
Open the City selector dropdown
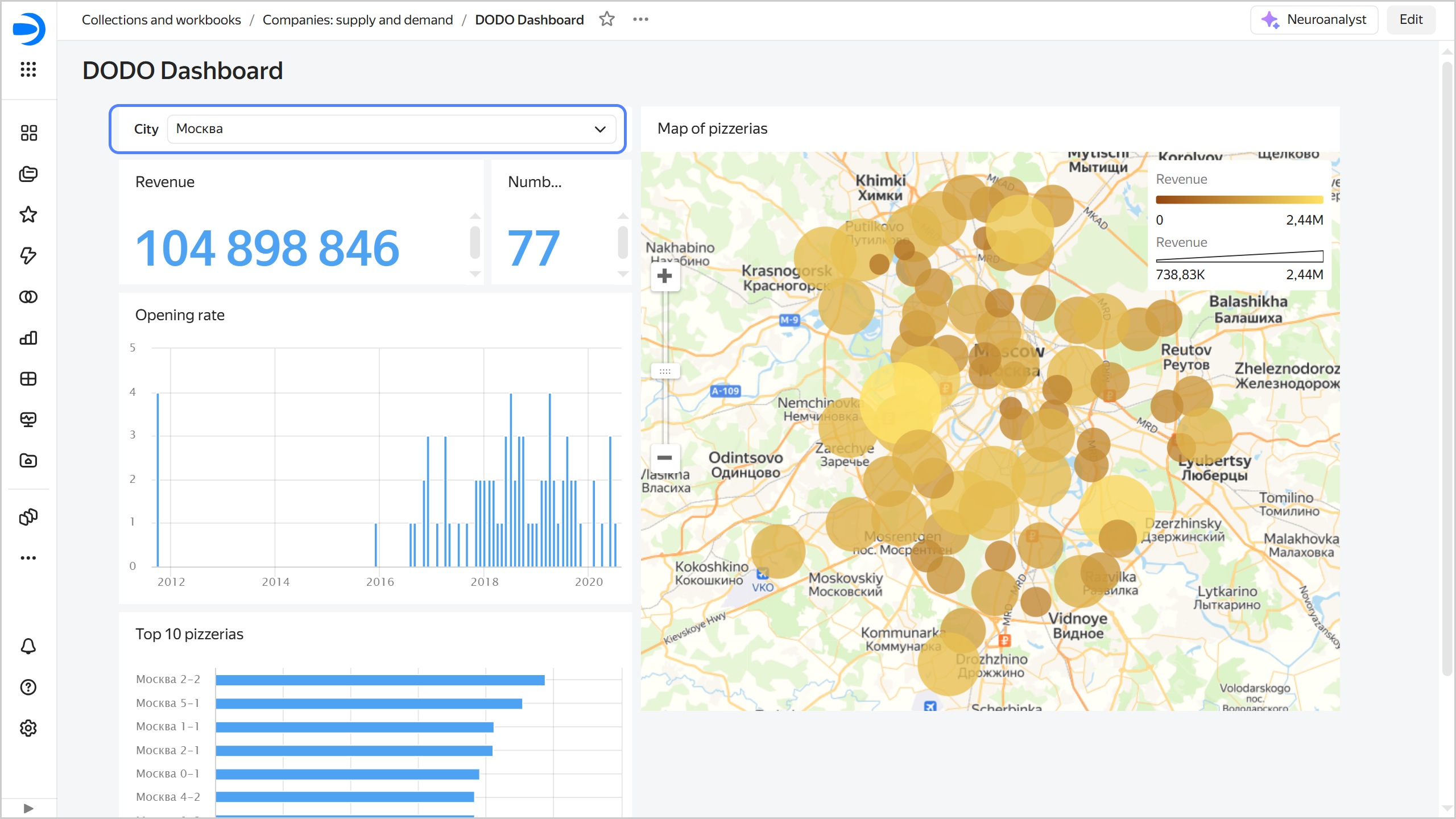point(391,129)
